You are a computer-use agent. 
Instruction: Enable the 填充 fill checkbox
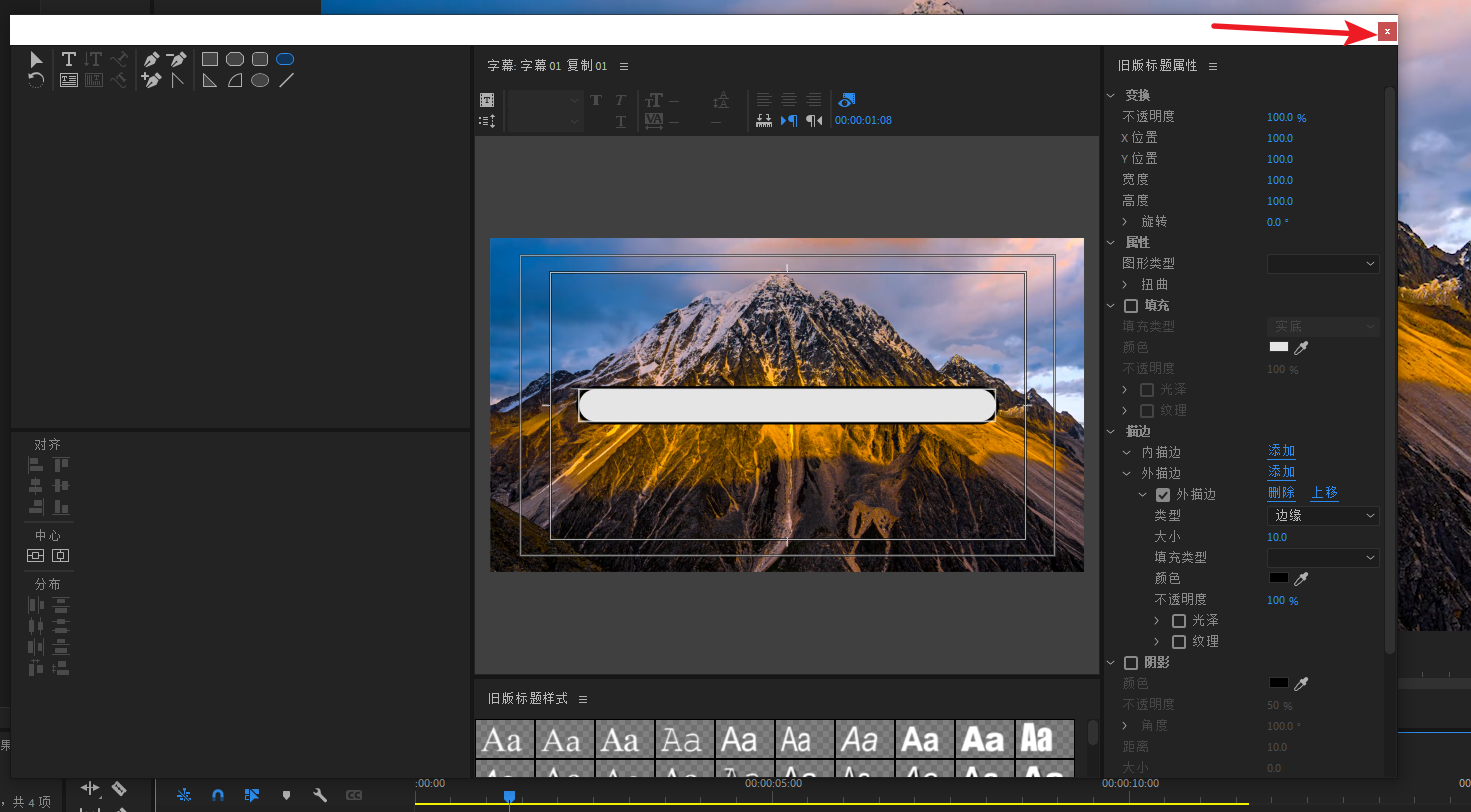tap(1131, 306)
